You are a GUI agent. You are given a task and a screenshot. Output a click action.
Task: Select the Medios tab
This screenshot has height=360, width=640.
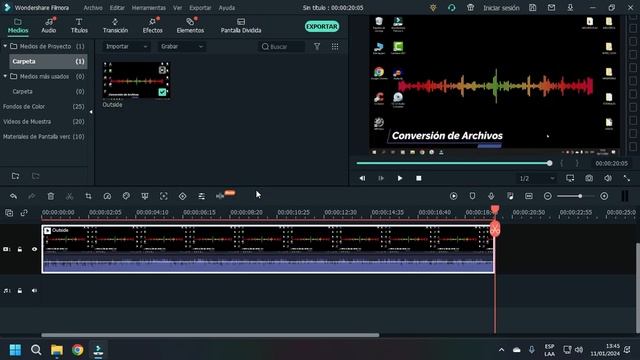18,25
